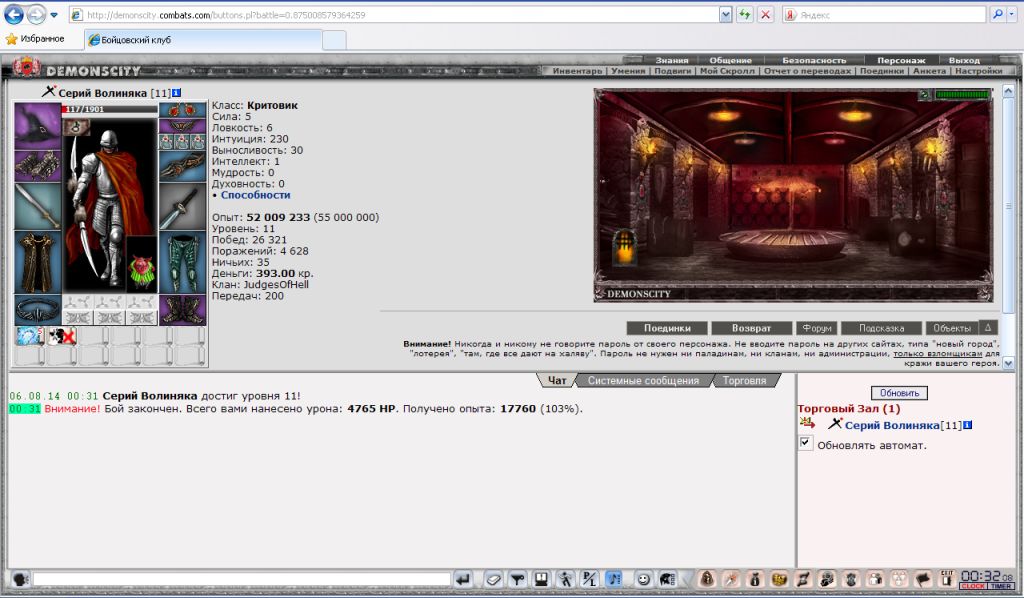Image resolution: width=1024 pixels, height=598 pixels.
Task: Switch to the Торговля tab
Action: (744, 381)
